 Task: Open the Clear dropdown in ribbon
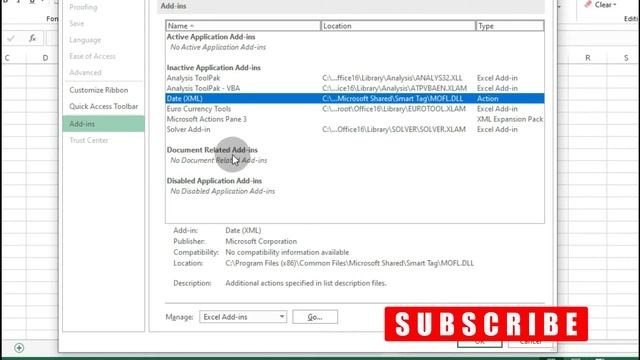coord(600,5)
